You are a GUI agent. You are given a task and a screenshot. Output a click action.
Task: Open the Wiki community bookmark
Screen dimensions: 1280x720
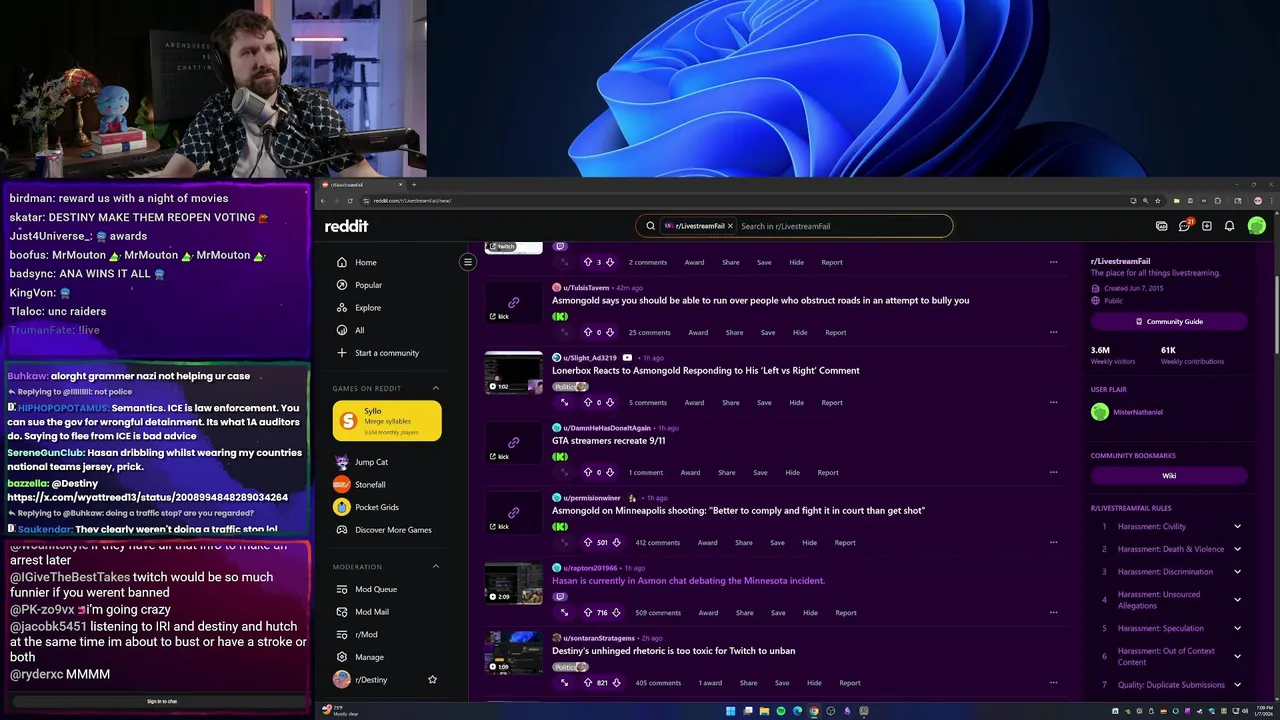pyautogui.click(x=1169, y=476)
